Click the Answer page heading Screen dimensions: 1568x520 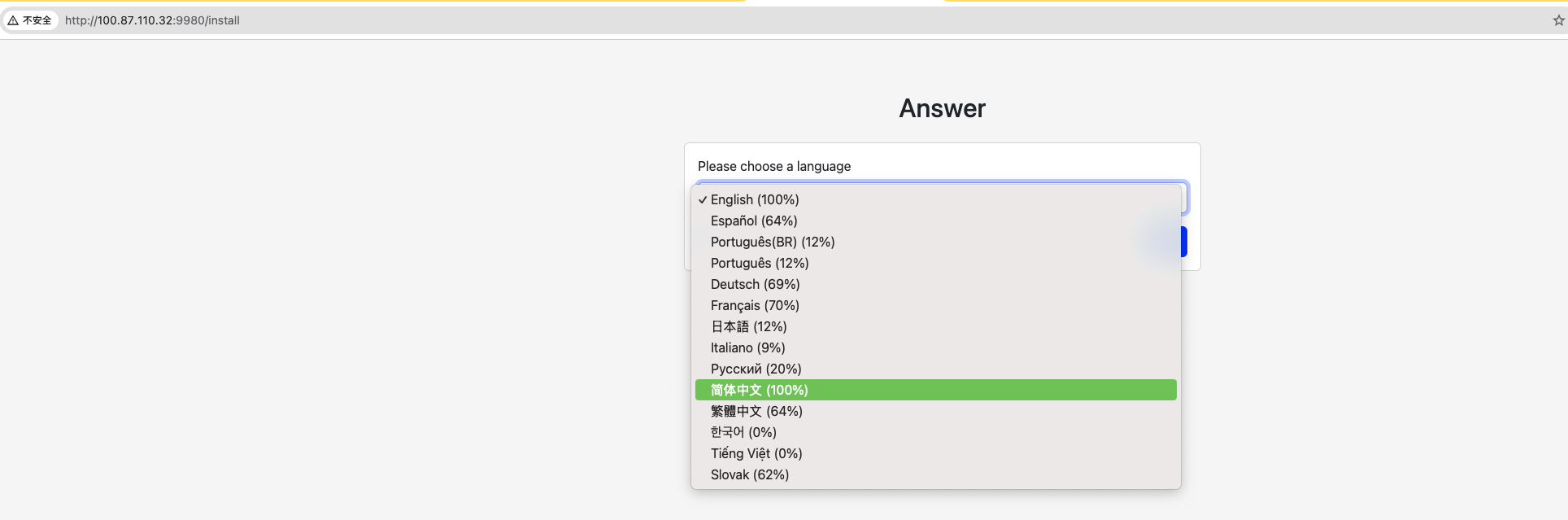click(942, 108)
